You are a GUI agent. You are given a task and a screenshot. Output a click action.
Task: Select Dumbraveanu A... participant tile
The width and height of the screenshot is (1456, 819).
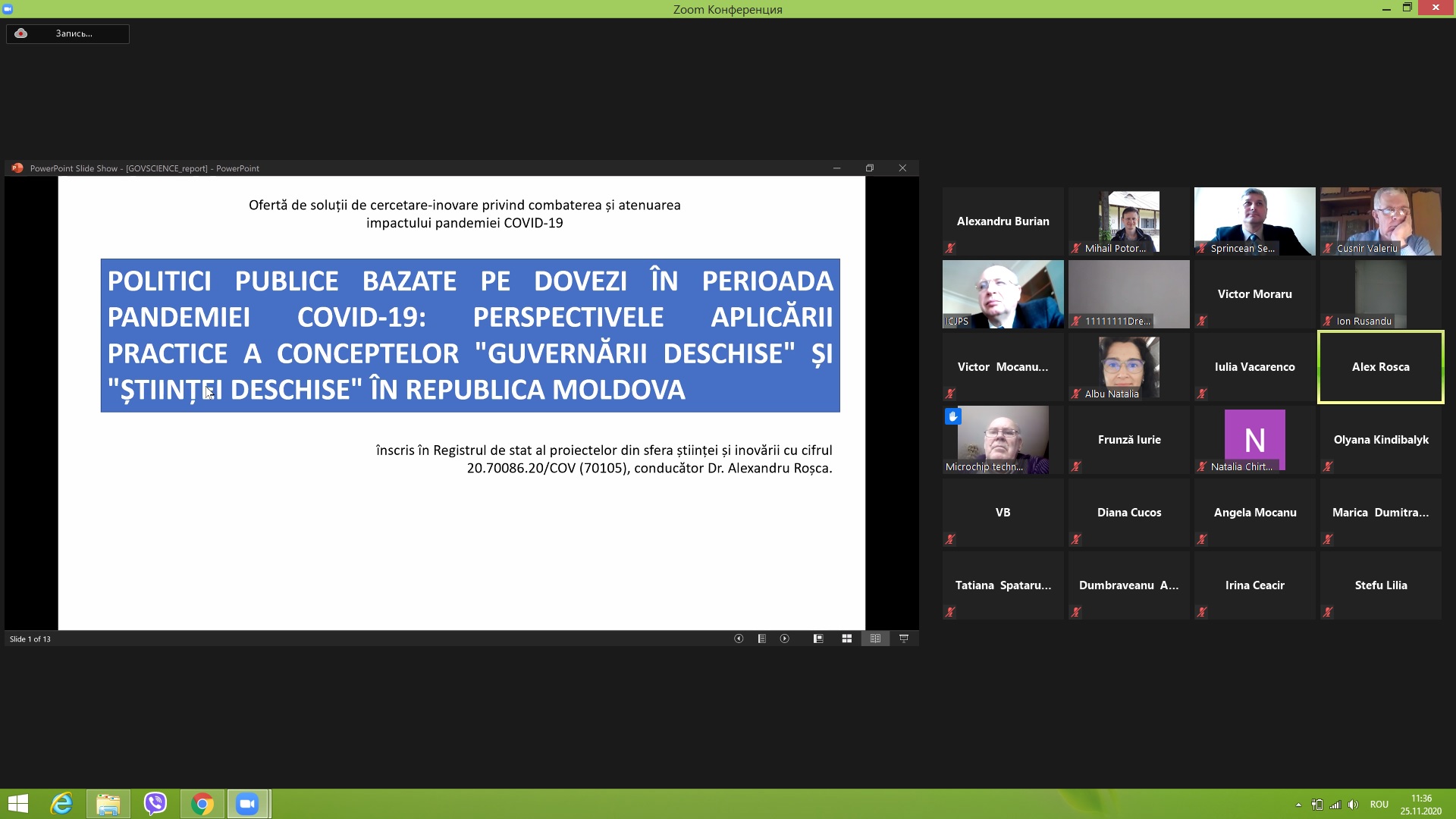[x=1128, y=585]
